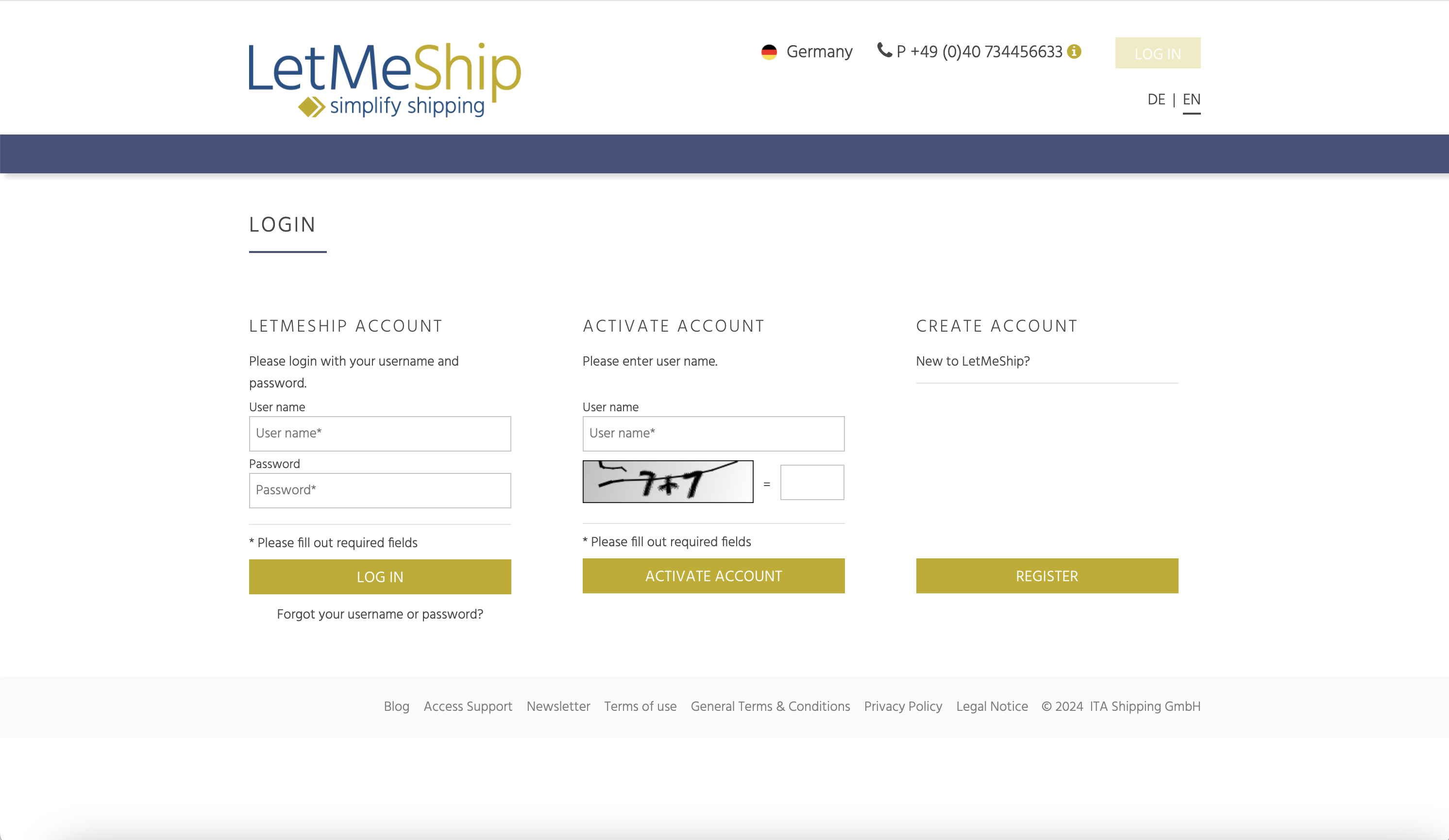Click the phone handset icon
Image resolution: width=1449 pixels, height=840 pixels.
click(x=884, y=50)
